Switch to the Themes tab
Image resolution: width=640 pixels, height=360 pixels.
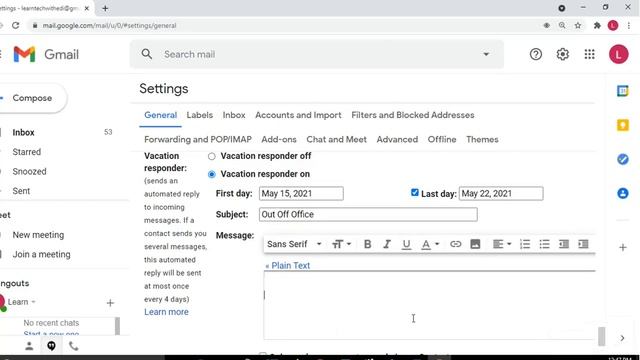click(482, 140)
